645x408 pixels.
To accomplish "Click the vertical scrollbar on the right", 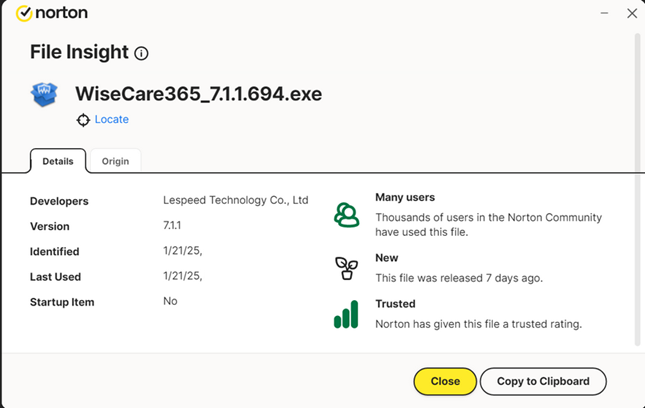I will pyautogui.click(x=638, y=190).
